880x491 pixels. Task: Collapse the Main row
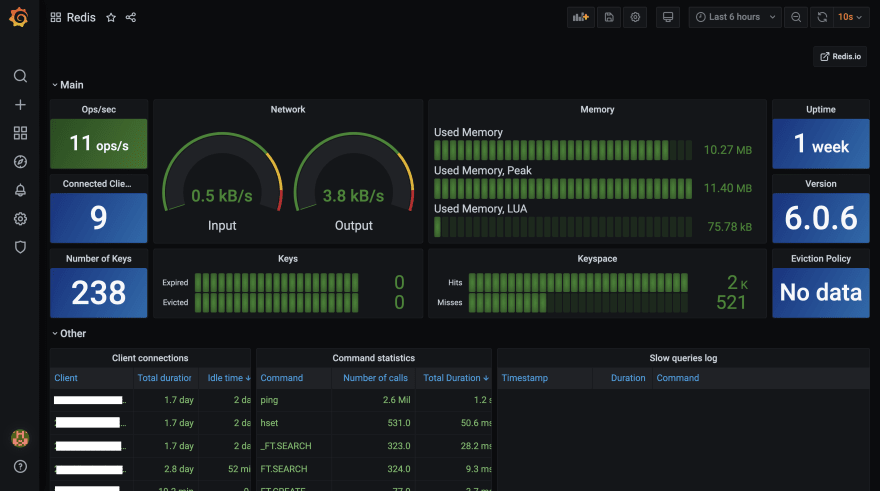click(x=68, y=85)
